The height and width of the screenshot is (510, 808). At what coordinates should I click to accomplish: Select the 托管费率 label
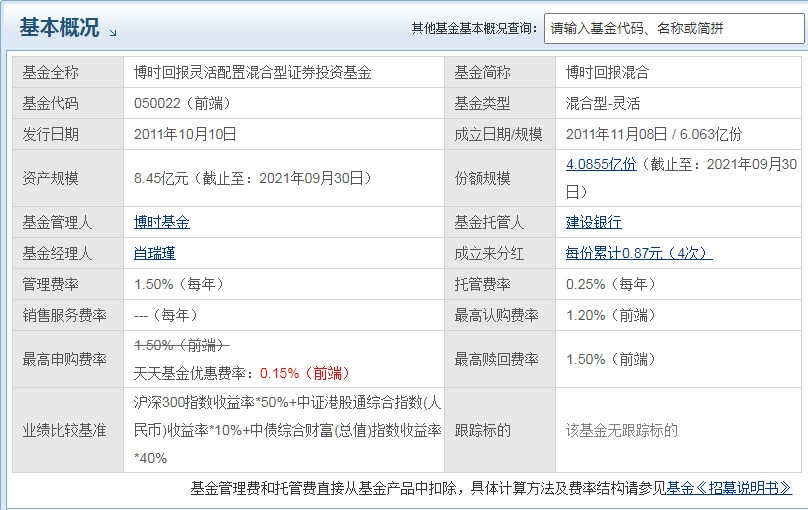[x=482, y=284]
